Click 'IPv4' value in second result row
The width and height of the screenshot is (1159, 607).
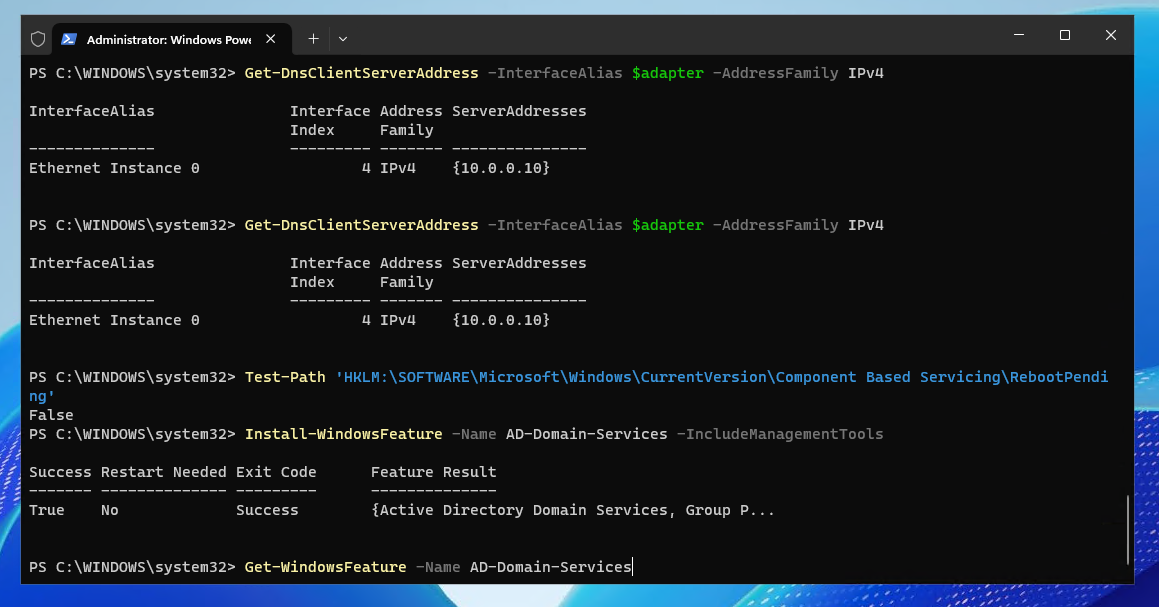point(398,320)
